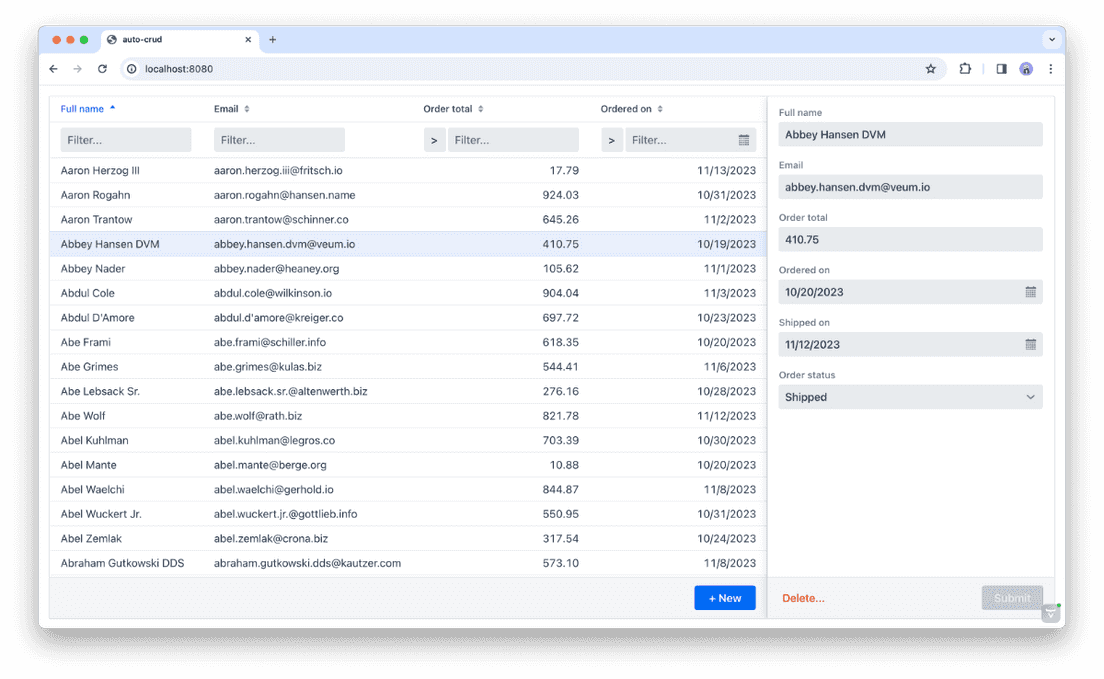Open the Order status dropdown showing Shipped

pos(910,397)
